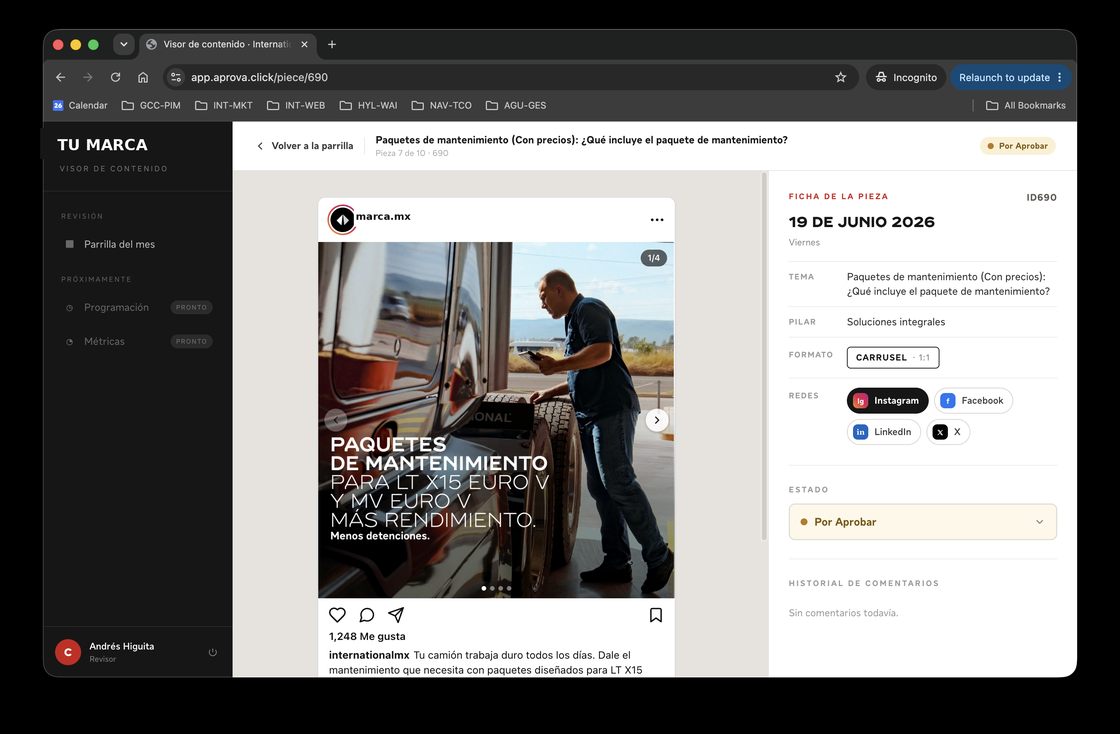
Task: Click the red user avatar C
Action: pos(68,652)
